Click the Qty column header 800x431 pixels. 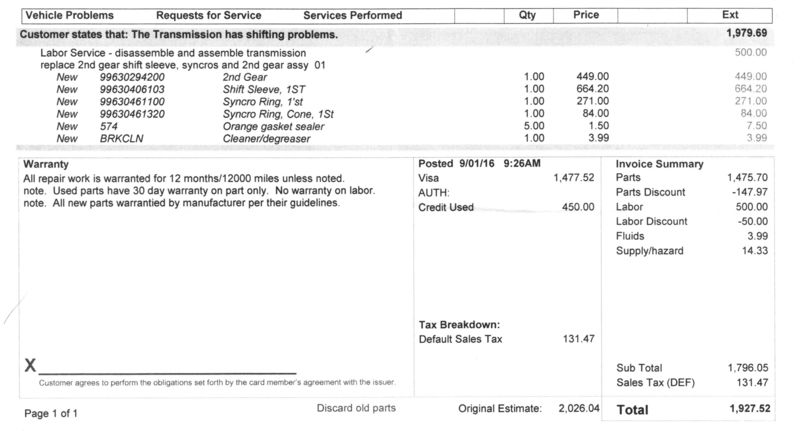click(528, 16)
